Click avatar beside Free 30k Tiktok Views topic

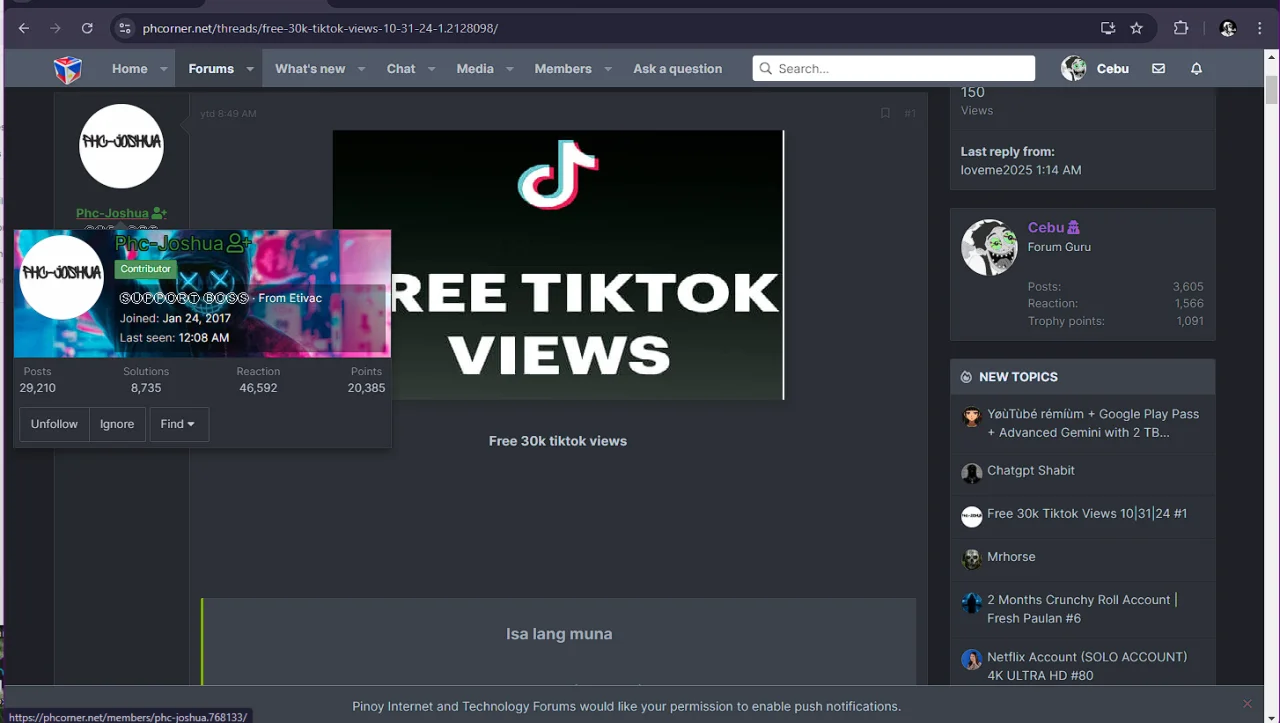tap(972, 516)
